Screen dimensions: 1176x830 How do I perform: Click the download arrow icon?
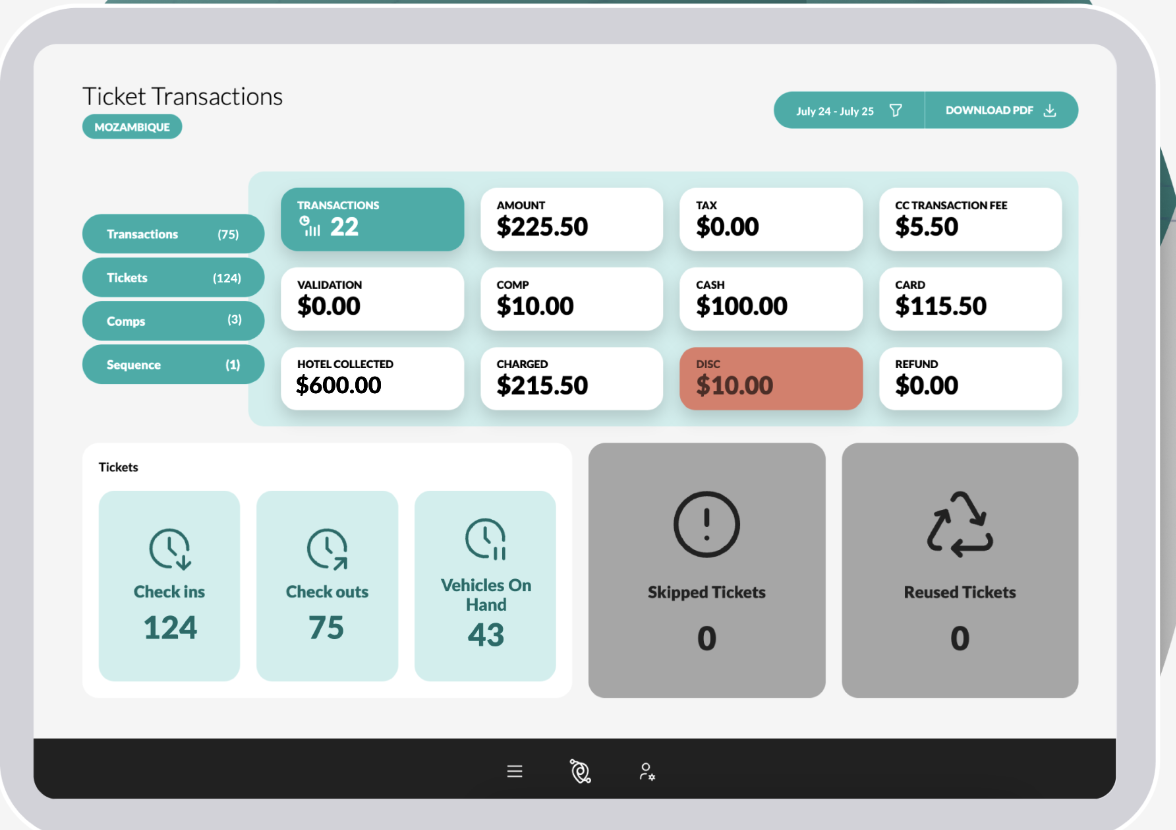pos(1050,110)
